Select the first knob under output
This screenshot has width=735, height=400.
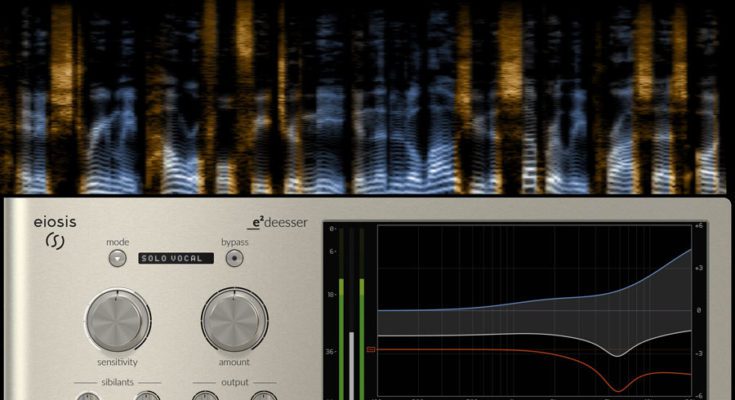click(205, 397)
